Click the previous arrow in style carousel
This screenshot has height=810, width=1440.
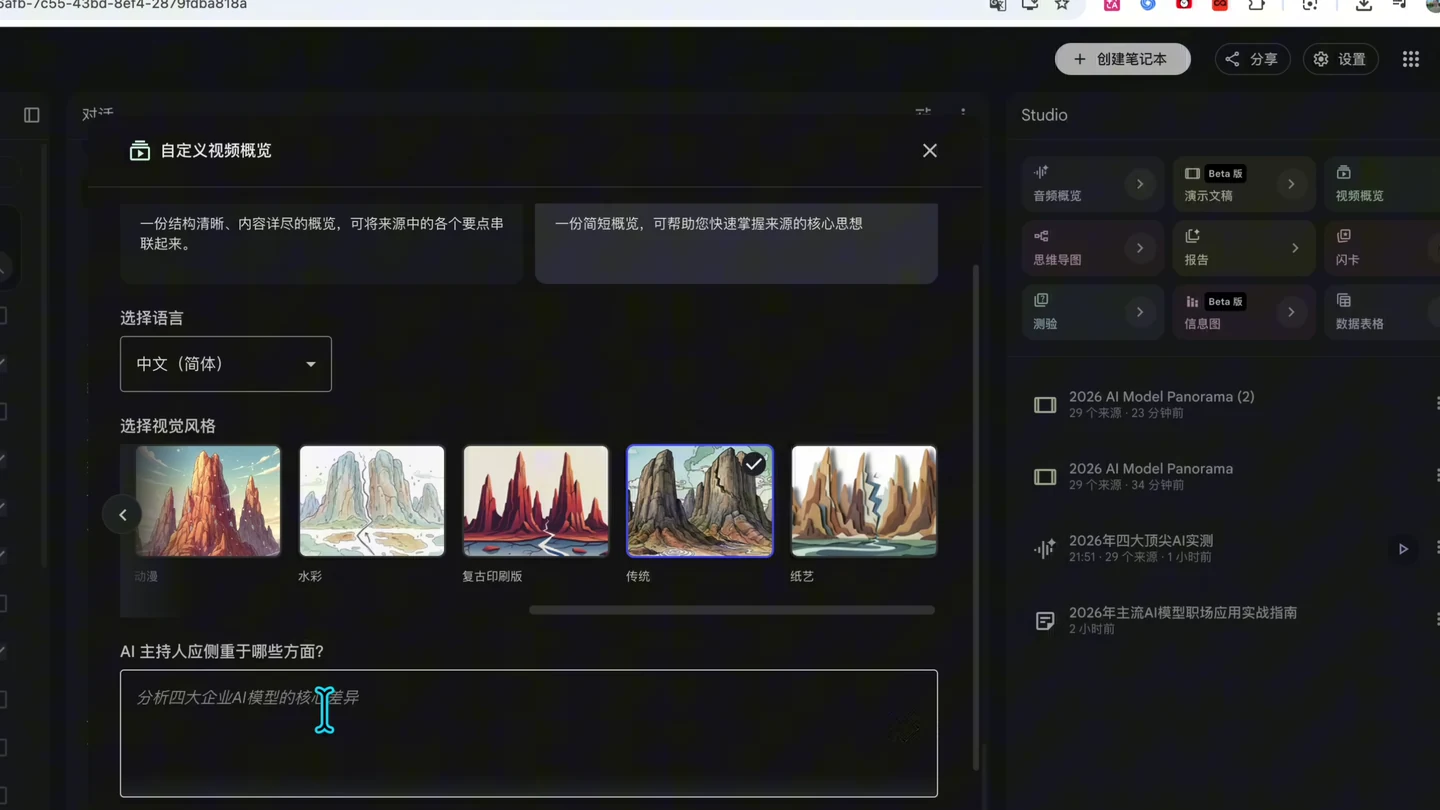123,515
